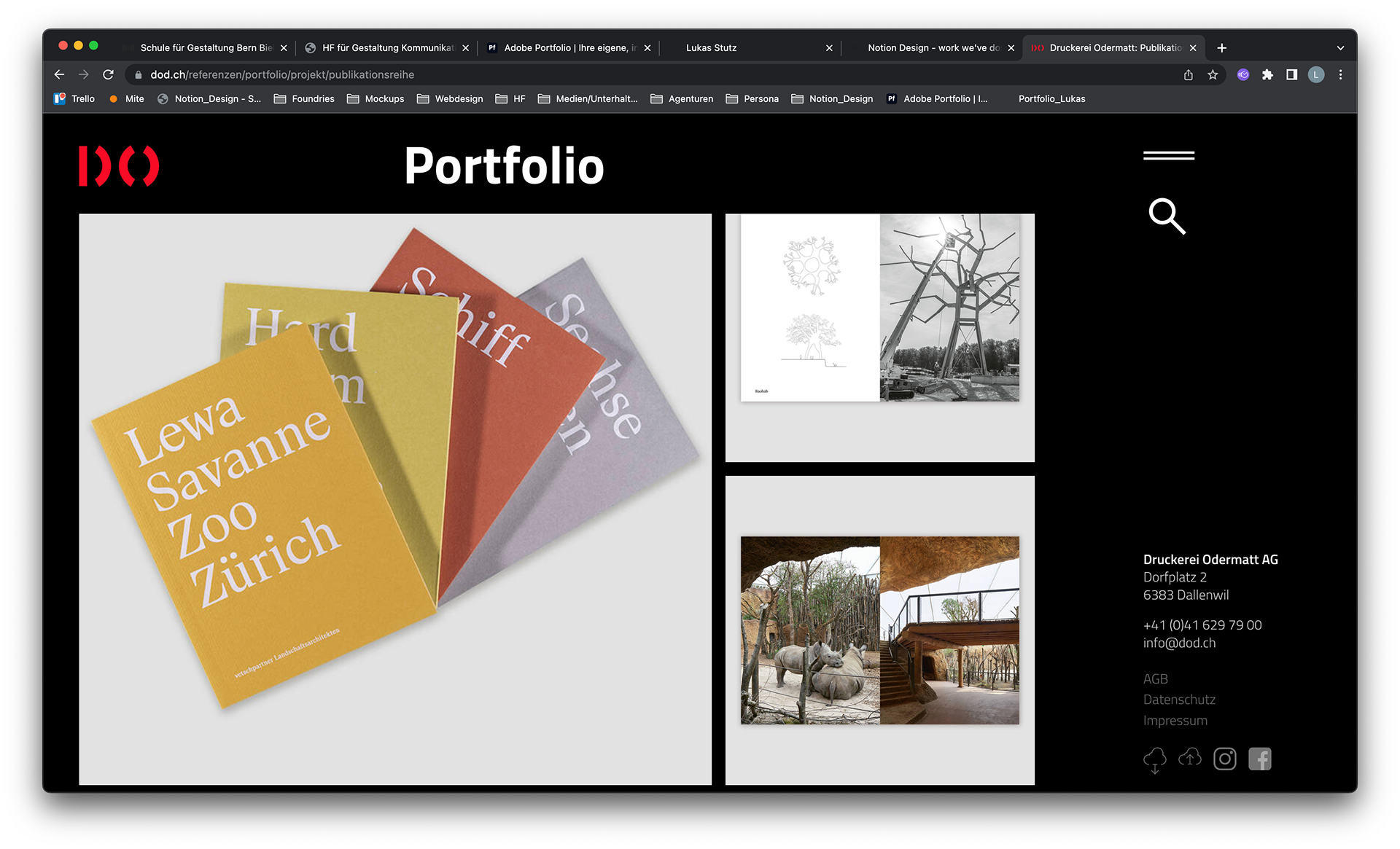Viewport: 1400px width, 849px height.
Task: Open the Baobab tree spread image
Action: point(879,337)
